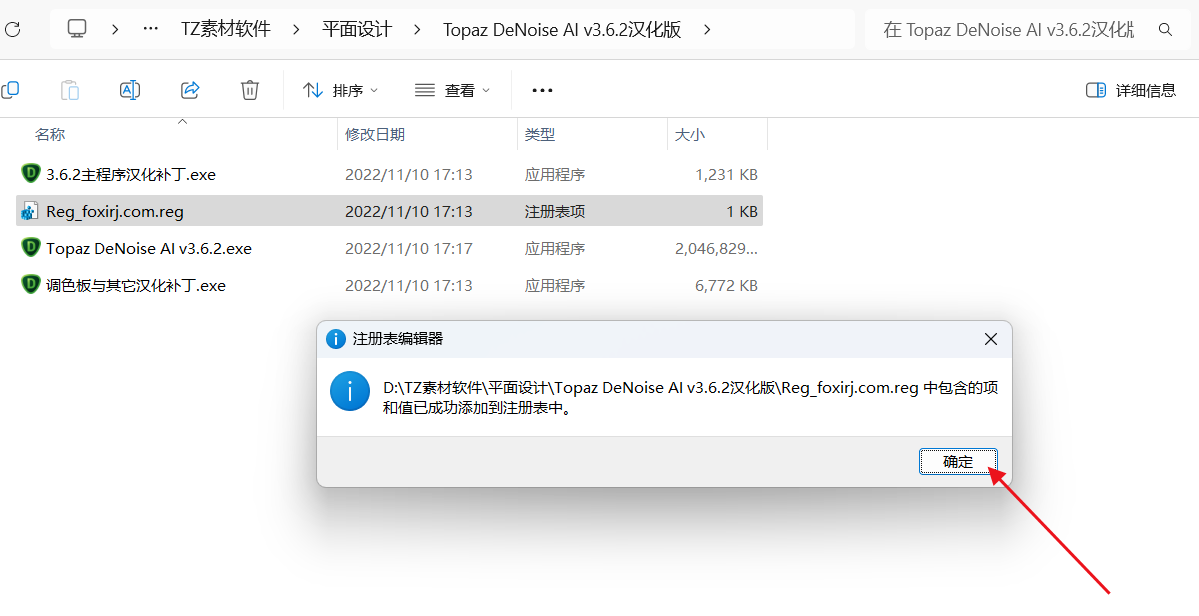The height and width of the screenshot is (616, 1199).
Task: Select the file 调色板与其它汉化补丁.exe
Action: [x=389, y=285]
